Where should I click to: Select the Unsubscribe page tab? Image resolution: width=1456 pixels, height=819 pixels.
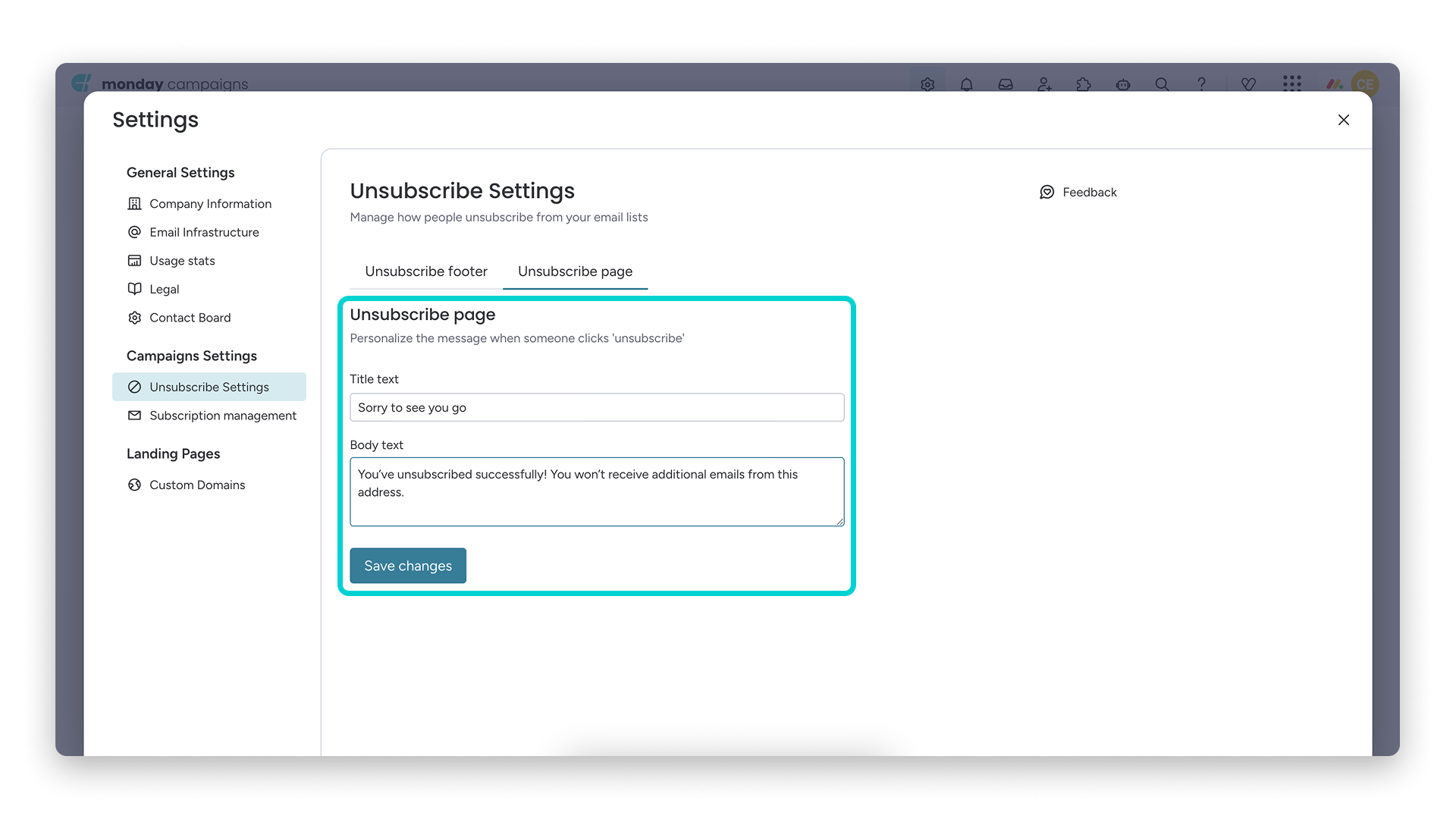coord(575,271)
